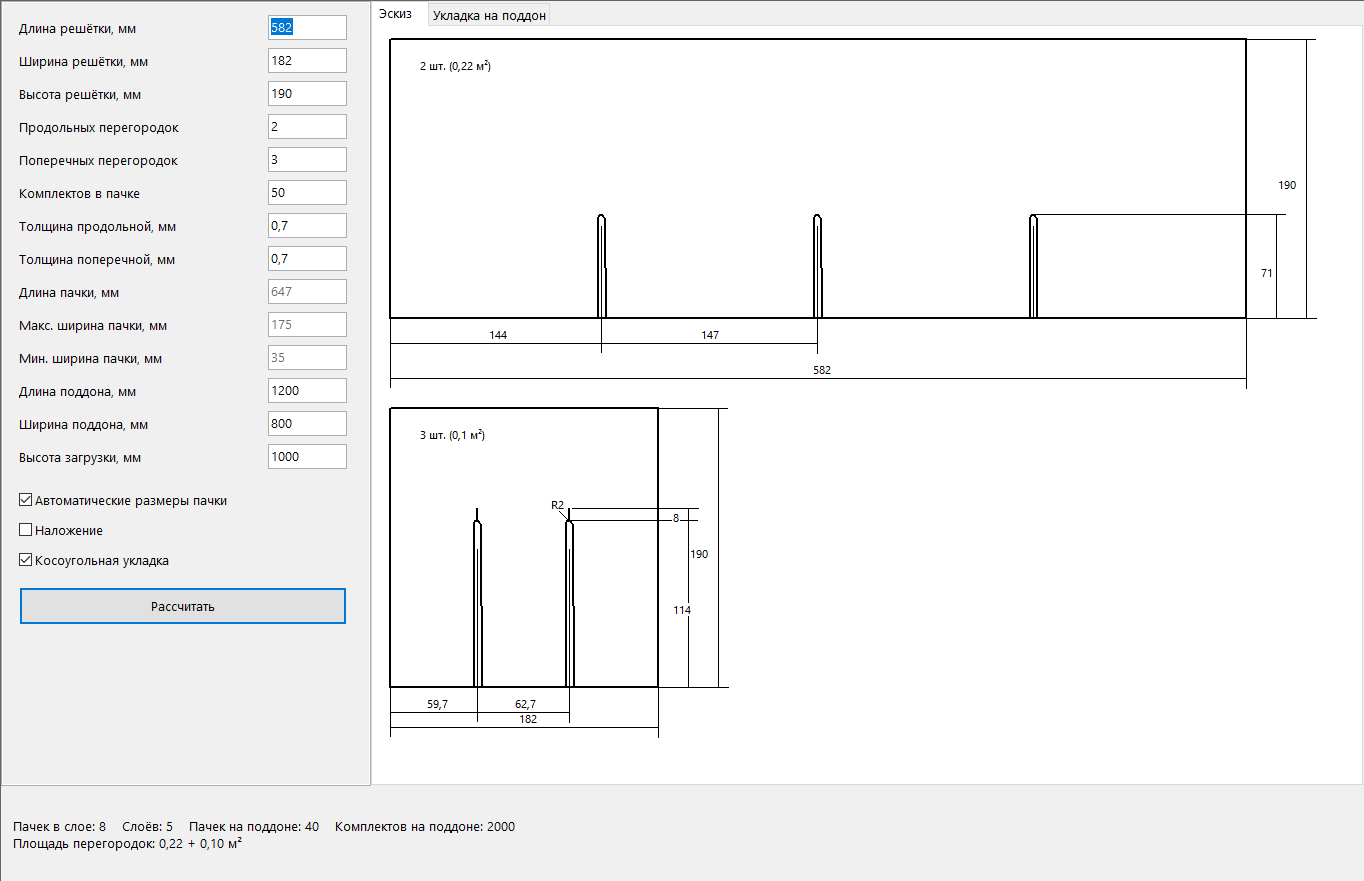Focus the Толщина поперечной input field
Screen dimensions: 1364x881
click(307, 259)
